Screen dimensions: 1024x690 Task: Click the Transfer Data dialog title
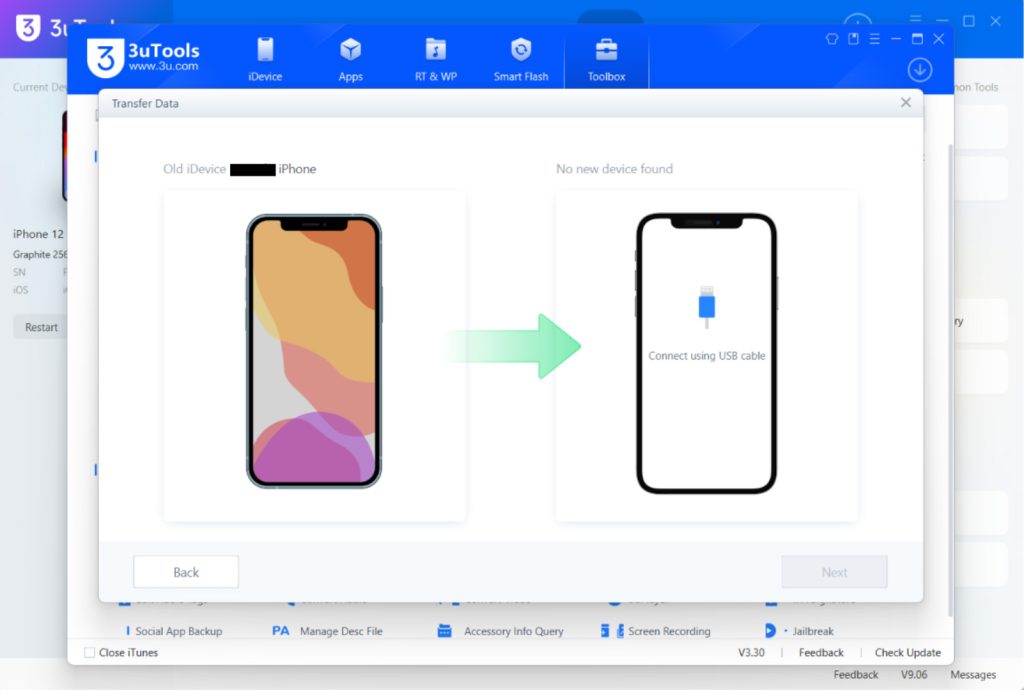[145, 103]
